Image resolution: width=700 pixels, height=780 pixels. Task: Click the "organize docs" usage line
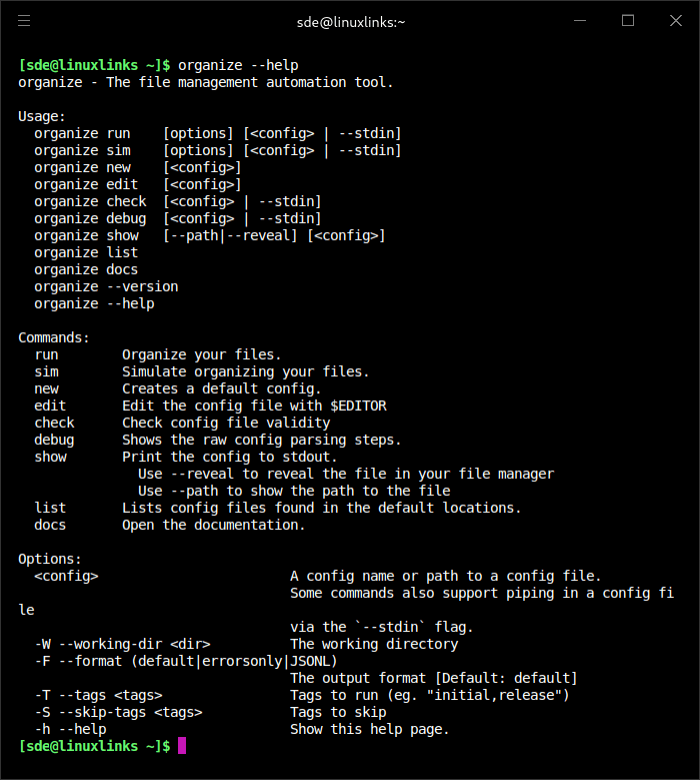coord(86,269)
